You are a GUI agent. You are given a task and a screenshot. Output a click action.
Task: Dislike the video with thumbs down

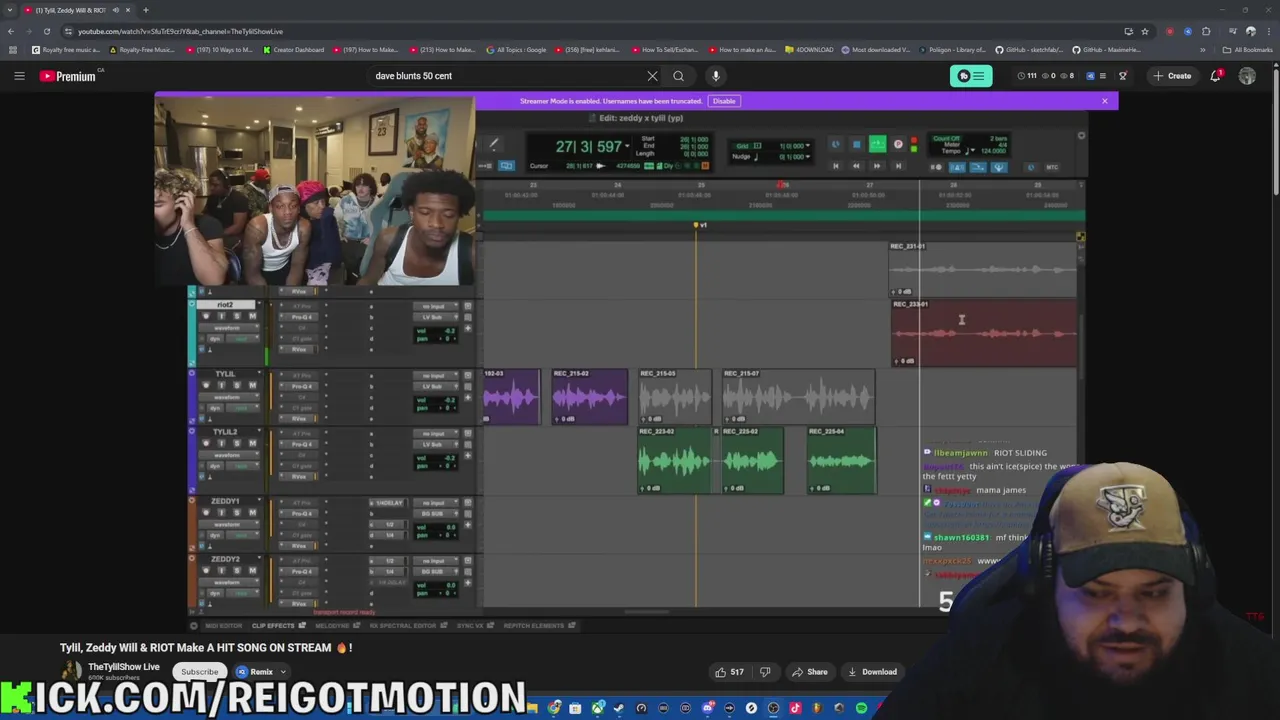point(765,672)
